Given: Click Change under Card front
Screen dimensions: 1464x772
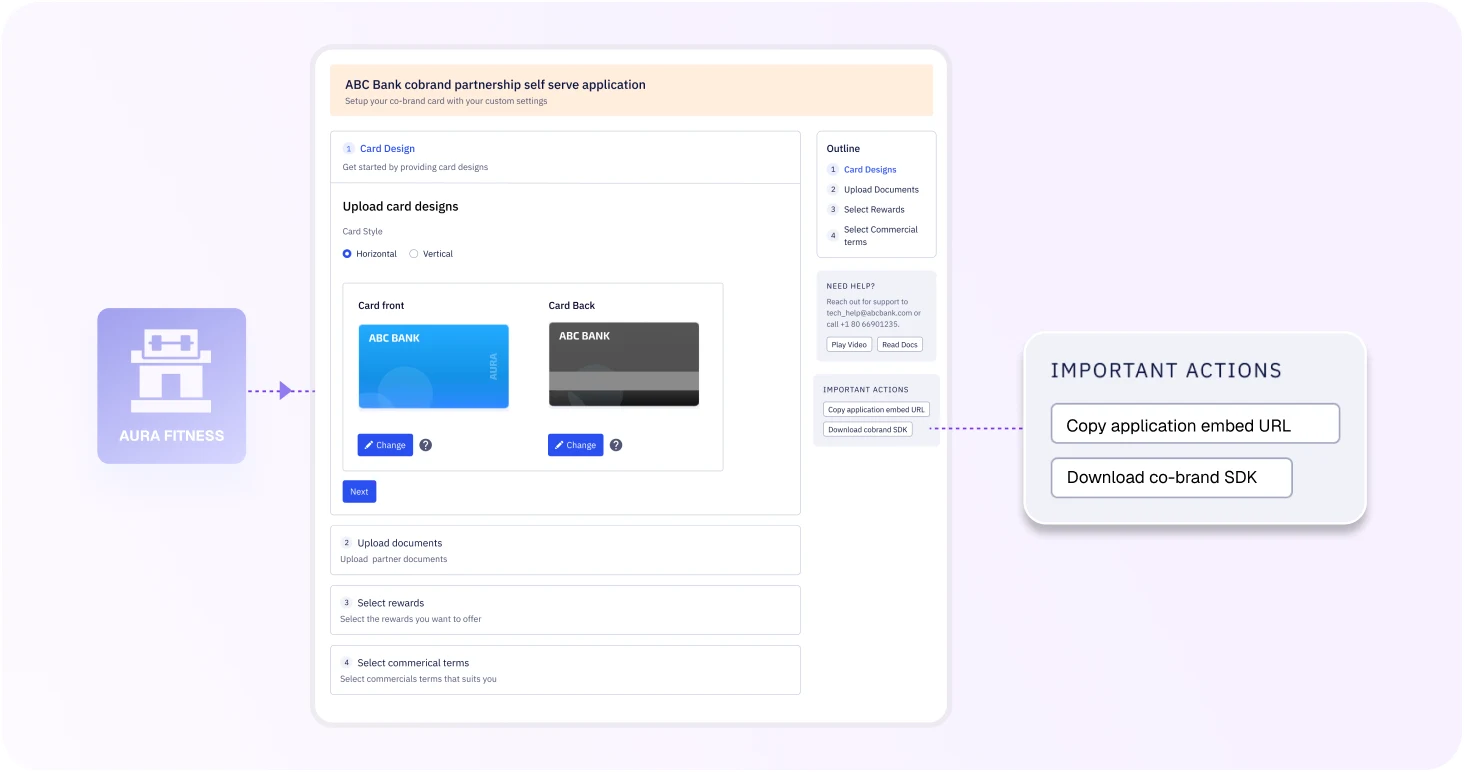Looking at the screenshot, I should 385,445.
